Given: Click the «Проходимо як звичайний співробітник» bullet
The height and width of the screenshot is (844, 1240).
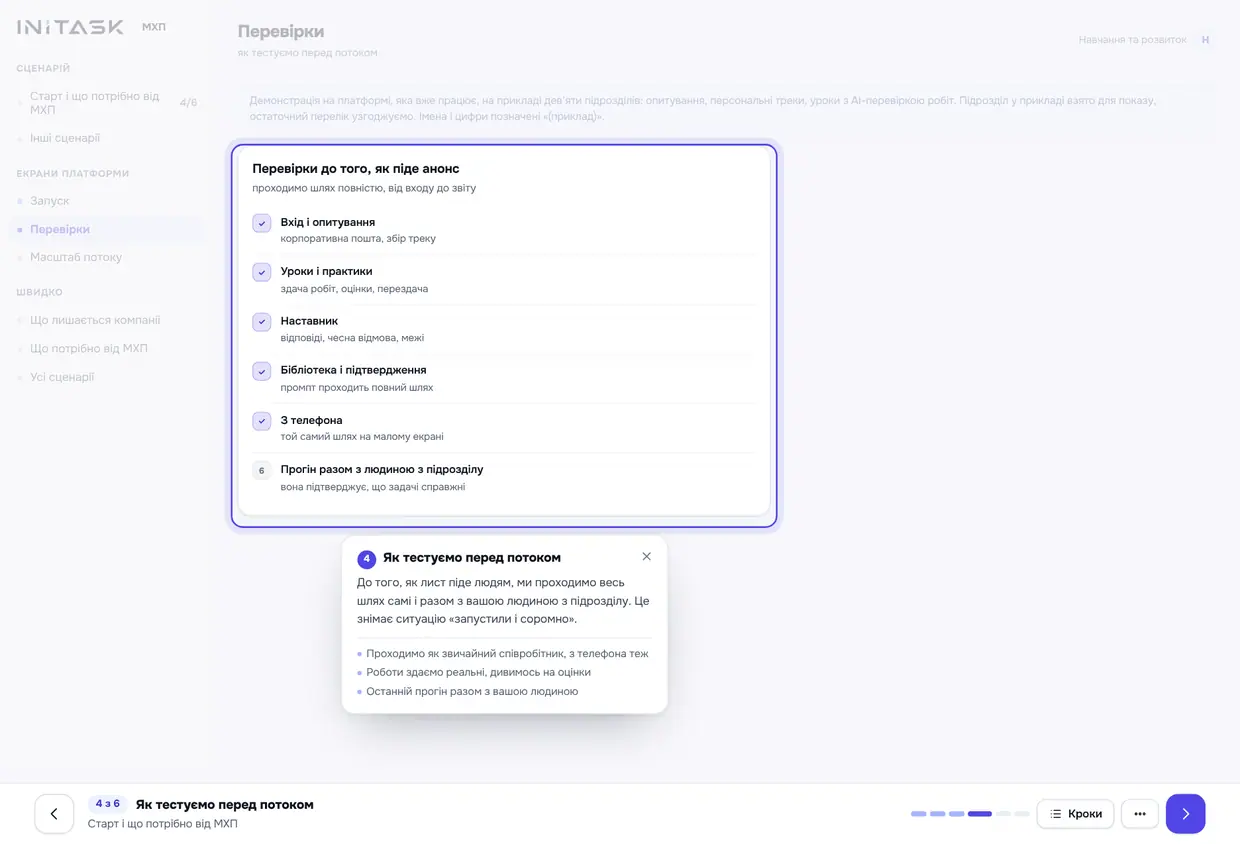Looking at the screenshot, I should point(507,654).
